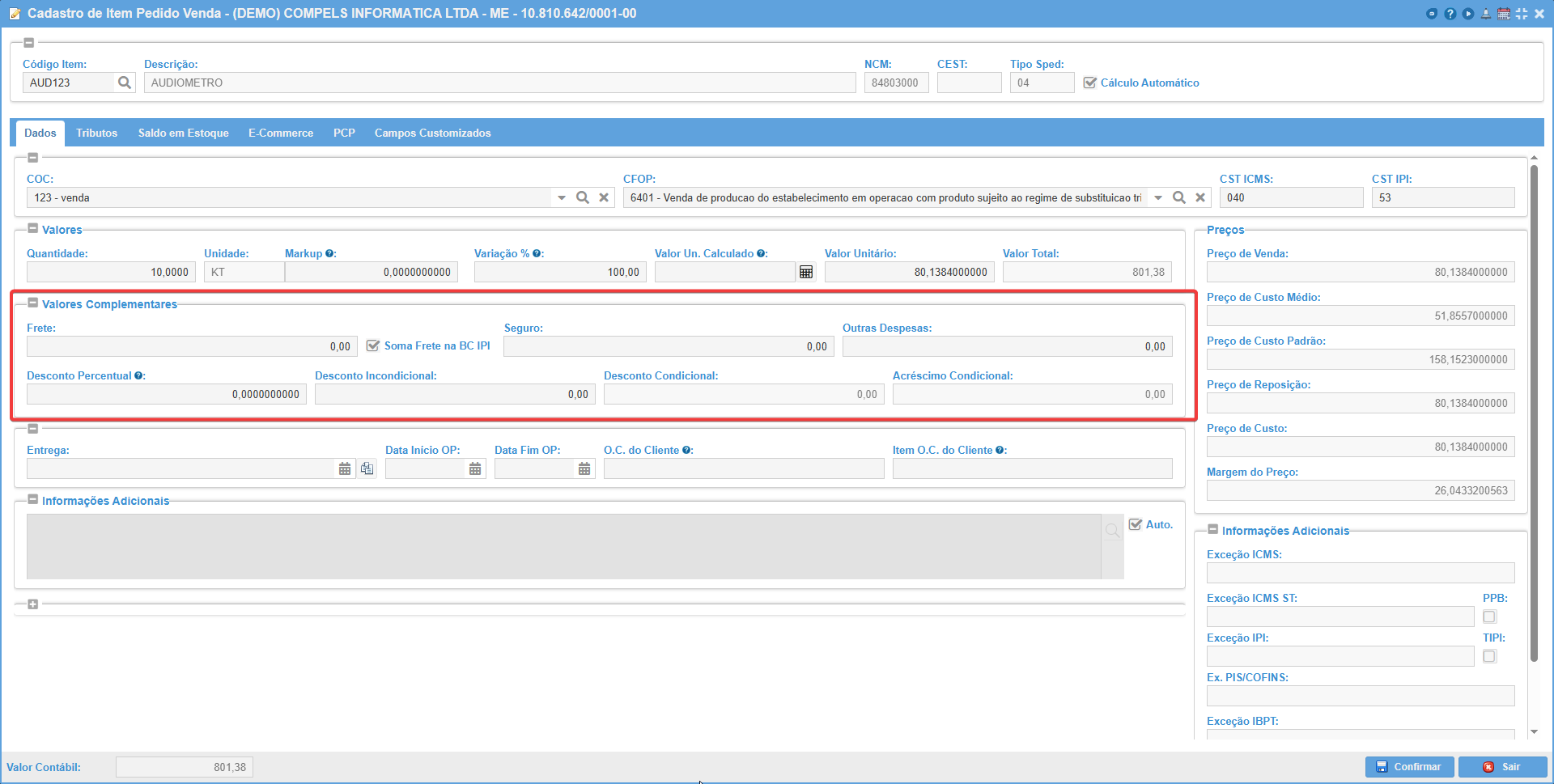Click the CST ICMS field
The width and height of the screenshot is (1554, 784).
[1292, 197]
